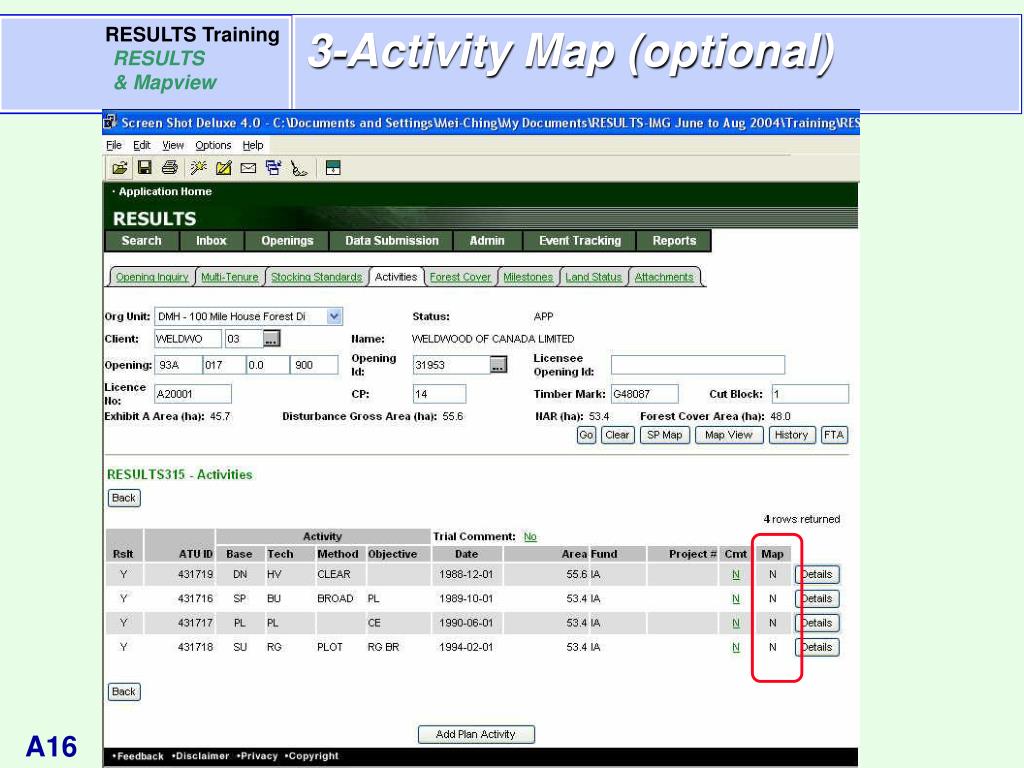
Task: Open Details for ATU ID 431716
Action: click(x=817, y=599)
